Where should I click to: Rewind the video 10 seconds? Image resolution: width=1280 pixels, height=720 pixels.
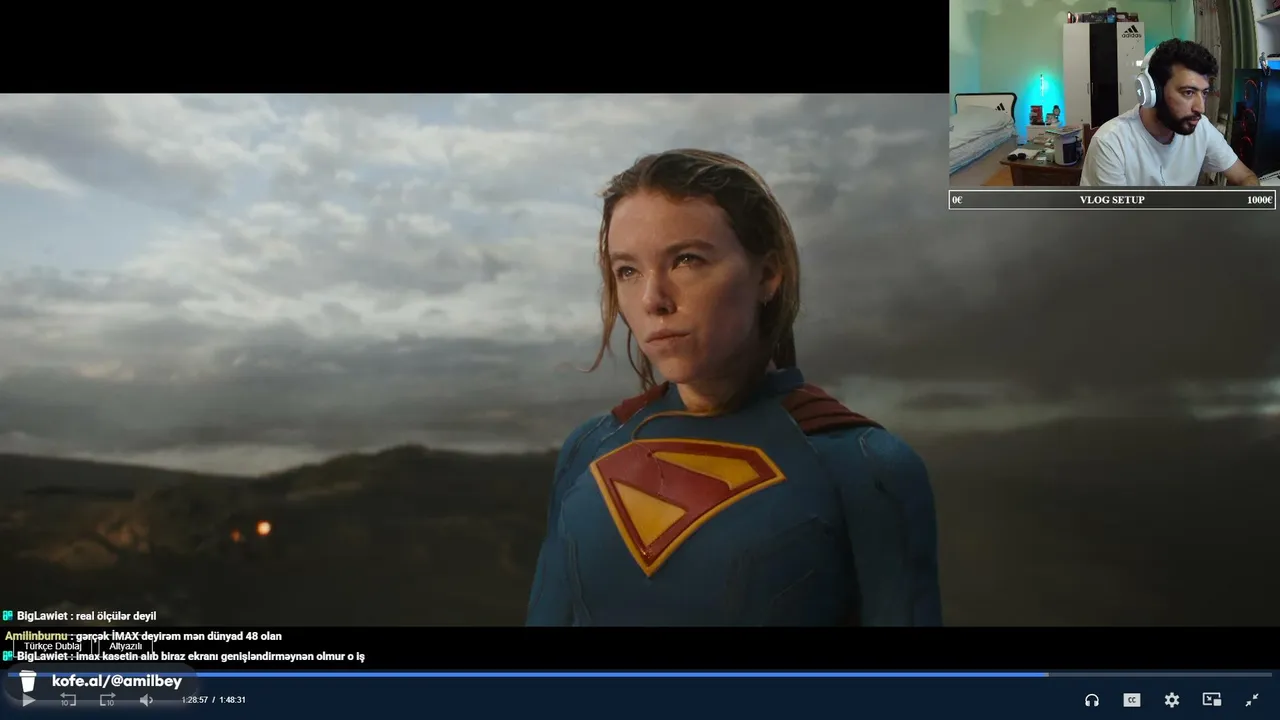click(x=68, y=700)
